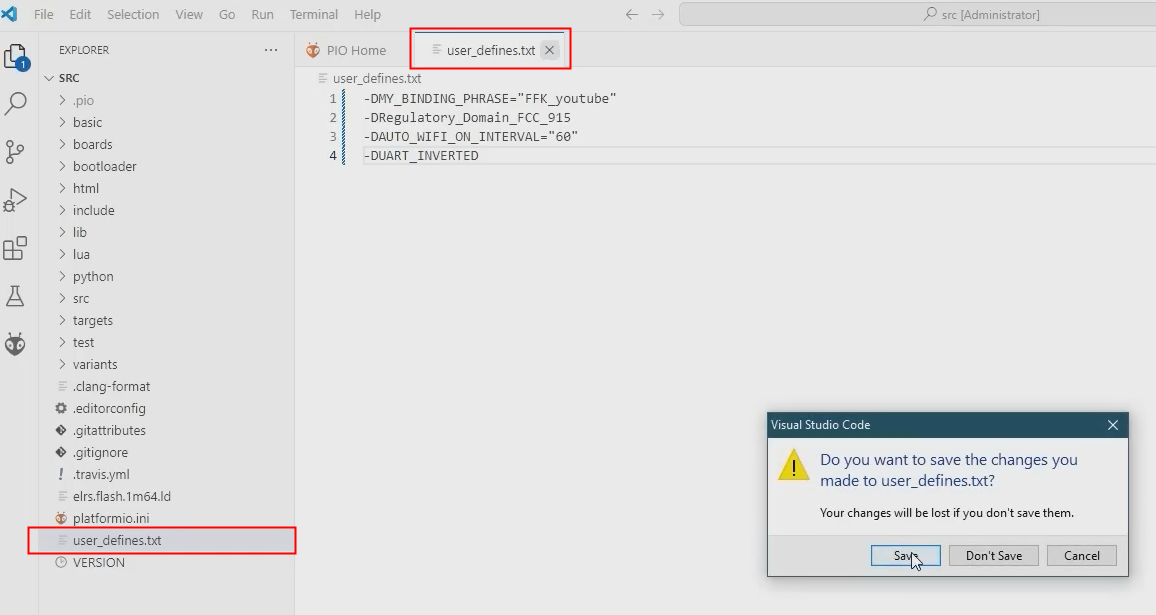Screen dimensions: 1156x615
Task: Collapse the SRC root folder
Action: [69, 78]
